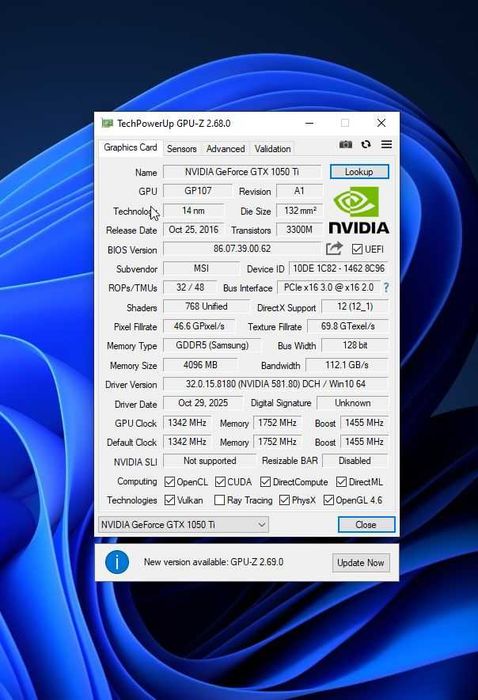The height and width of the screenshot is (700, 478).
Task: Click the Transistors field 3300M
Action: [299, 230]
